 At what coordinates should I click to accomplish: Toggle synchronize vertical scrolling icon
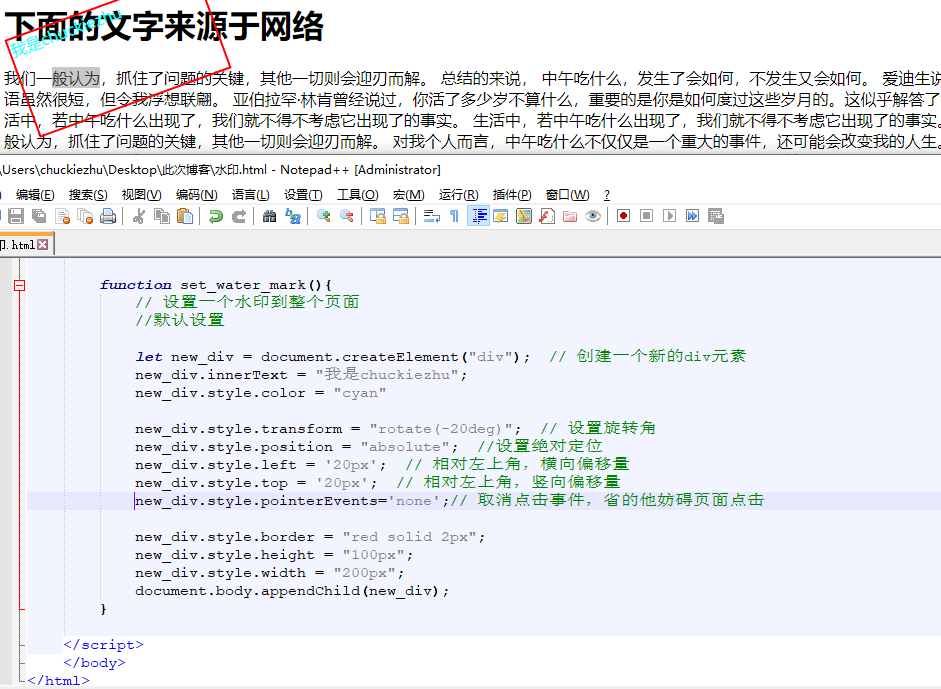tap(377, 216)
